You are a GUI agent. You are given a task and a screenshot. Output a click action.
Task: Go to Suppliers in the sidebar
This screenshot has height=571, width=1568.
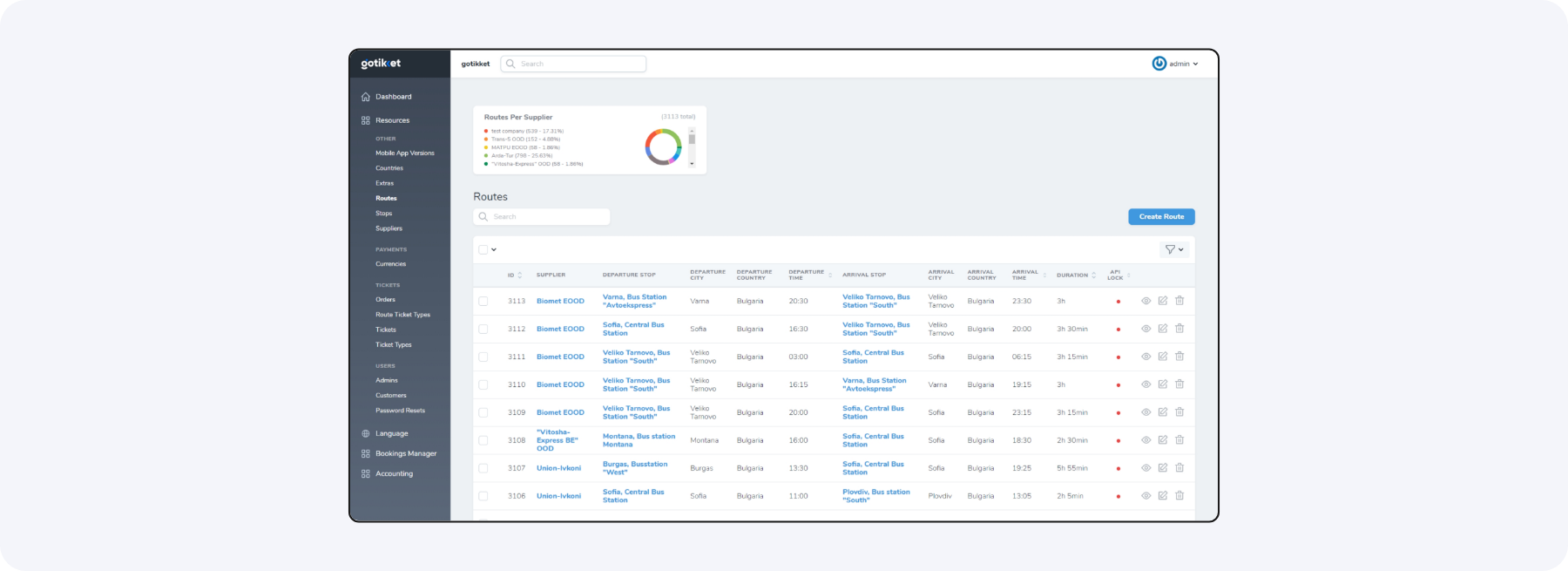[x=389, y=228]
